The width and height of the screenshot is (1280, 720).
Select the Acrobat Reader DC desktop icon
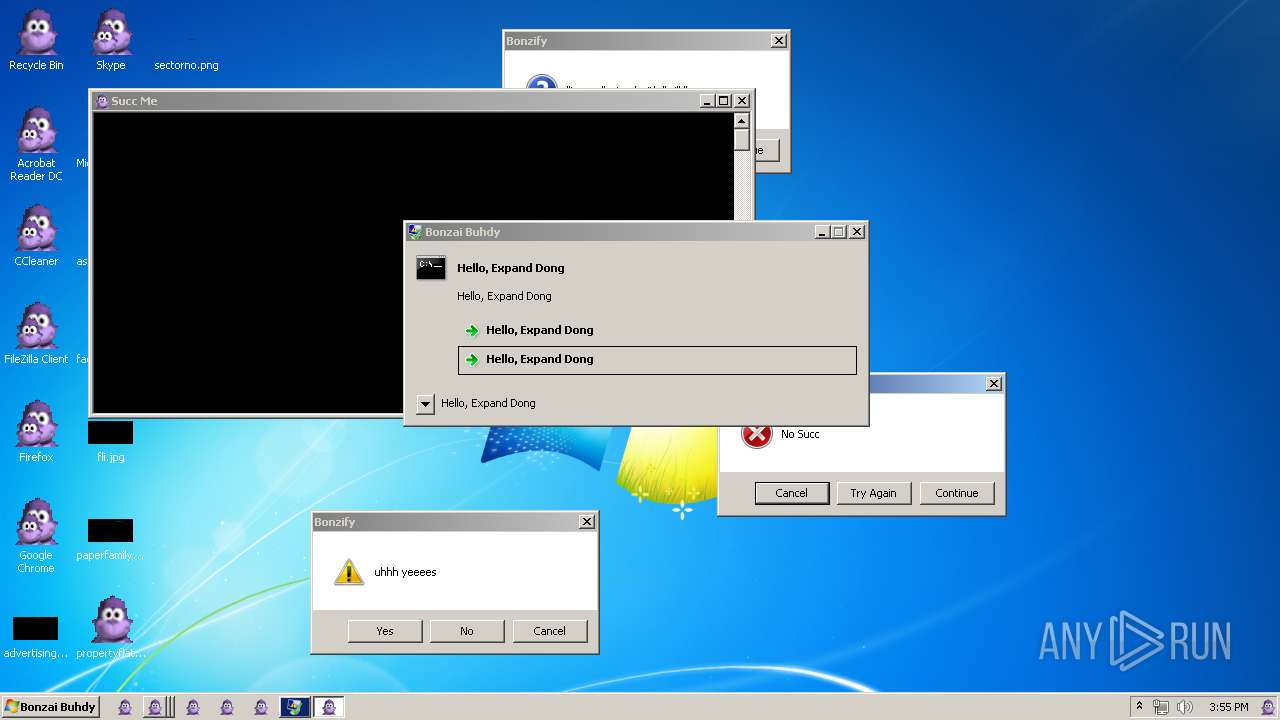[36, 144]
